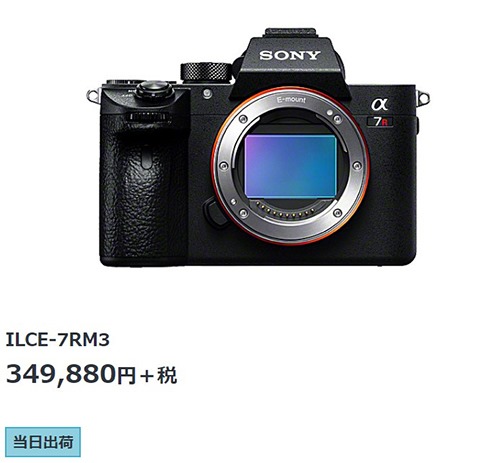Image resolution: width=500 pixels, height=463 pixels.
Task: Click the gold contact pins below the sensor
Action: pos(288,210)
